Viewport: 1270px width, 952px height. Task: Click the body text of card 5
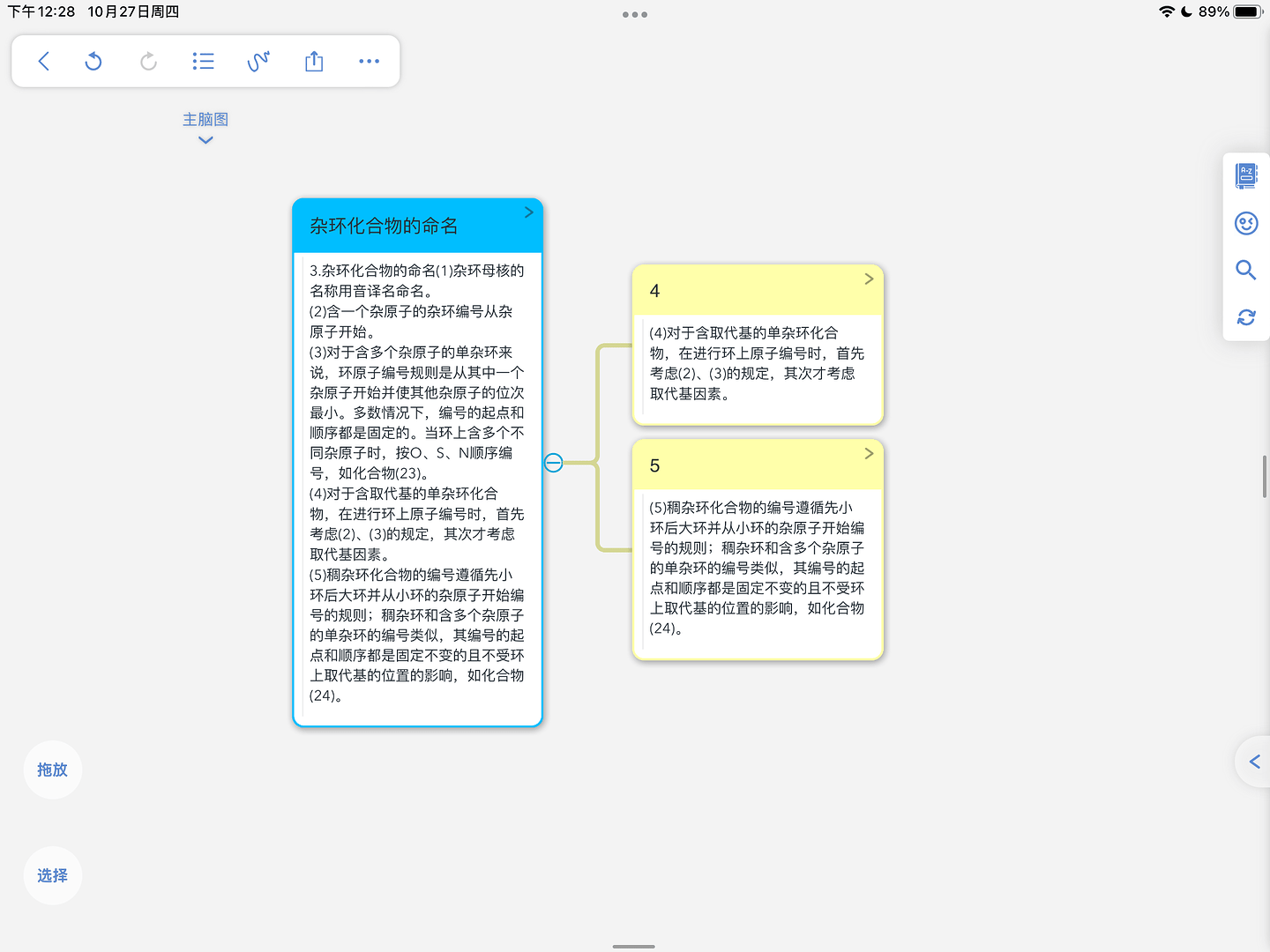pos(758,568)
